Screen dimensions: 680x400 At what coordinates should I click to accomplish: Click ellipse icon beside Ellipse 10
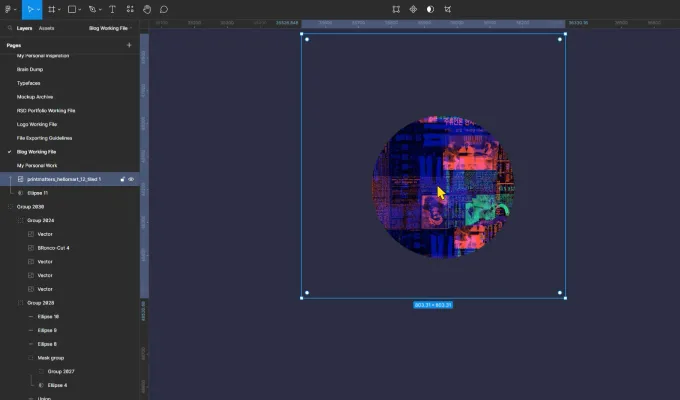[x=31, y=317]
